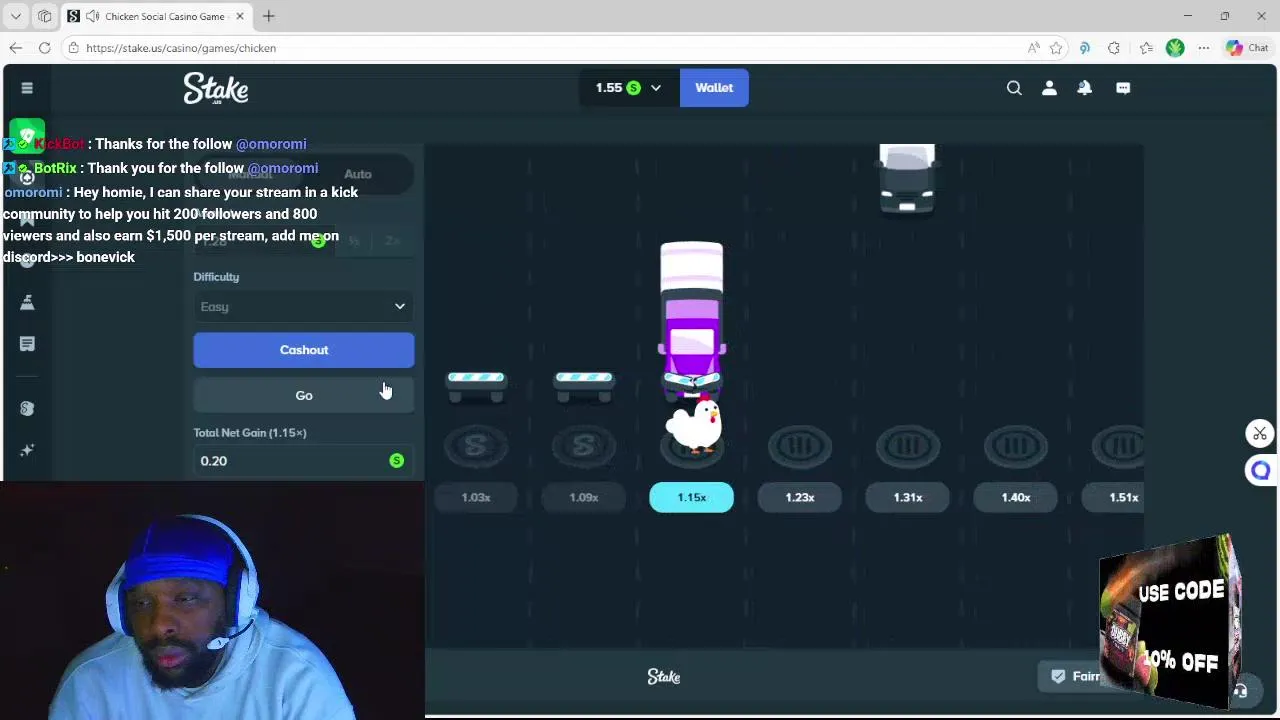Open the favorites list icon
Image resolution: width=1280 pixels, height=720 pixels.
coord(1146,48)
